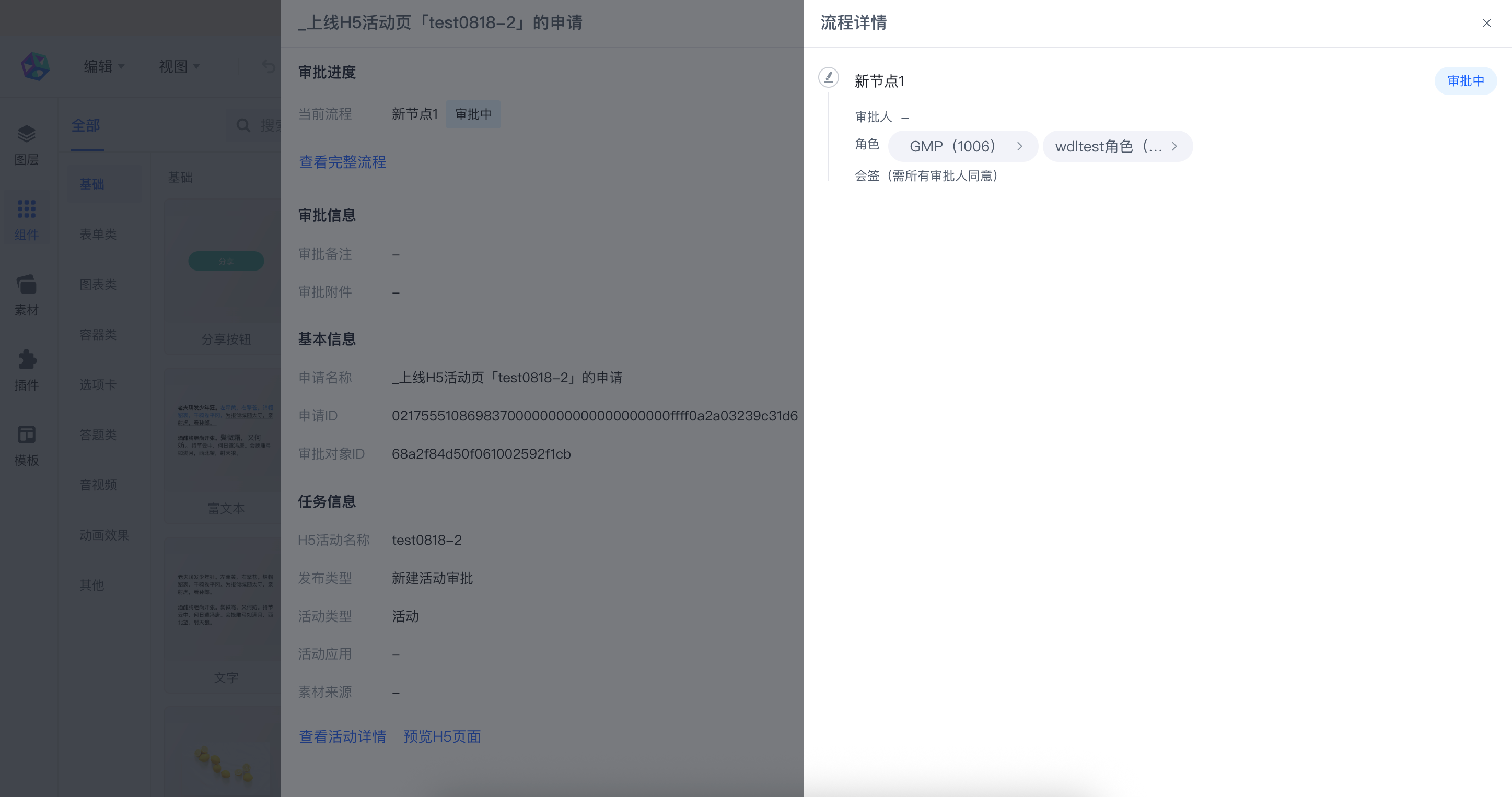
Task: Click the app logo icon
Action: coord(35,66)
